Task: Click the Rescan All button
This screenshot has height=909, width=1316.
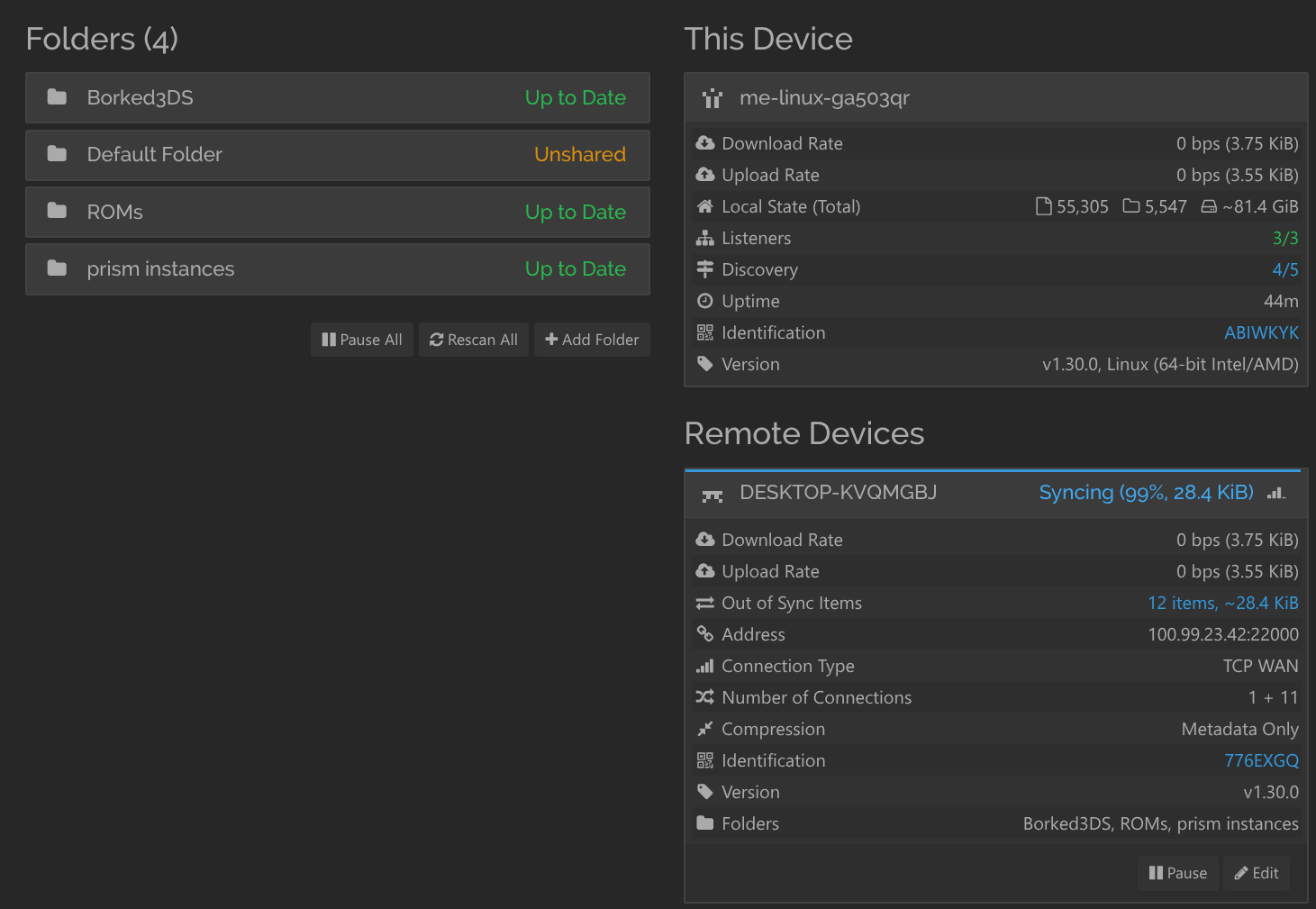Action: pos(474,340)
